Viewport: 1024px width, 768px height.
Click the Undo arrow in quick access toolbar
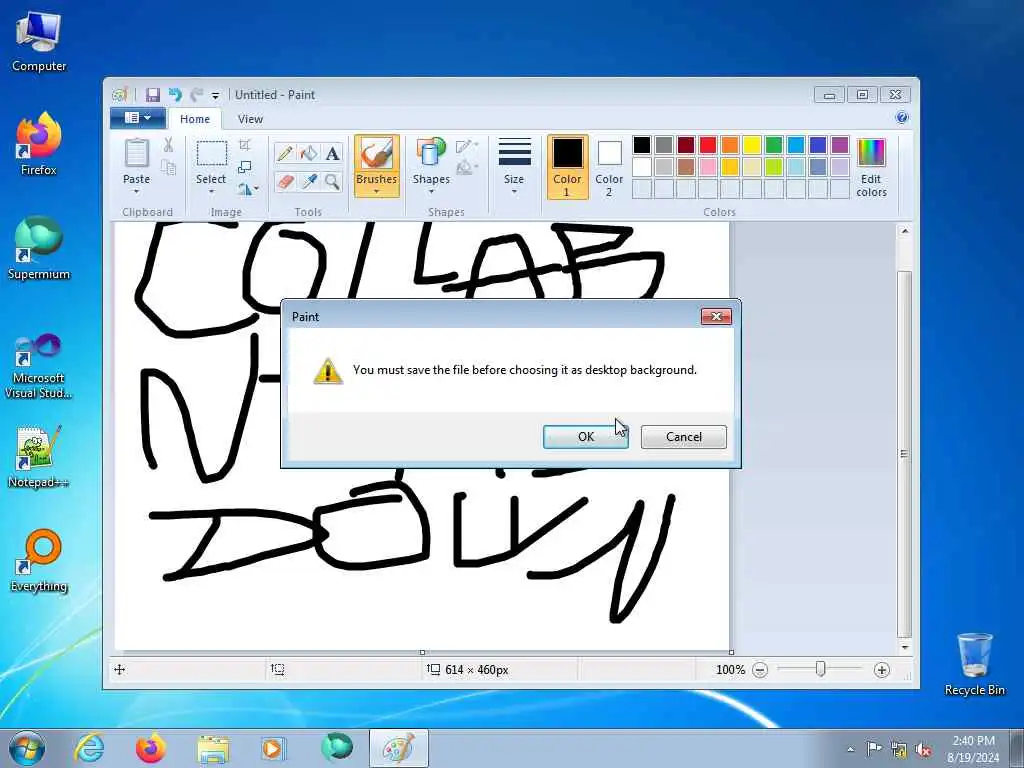click(175, 95)
